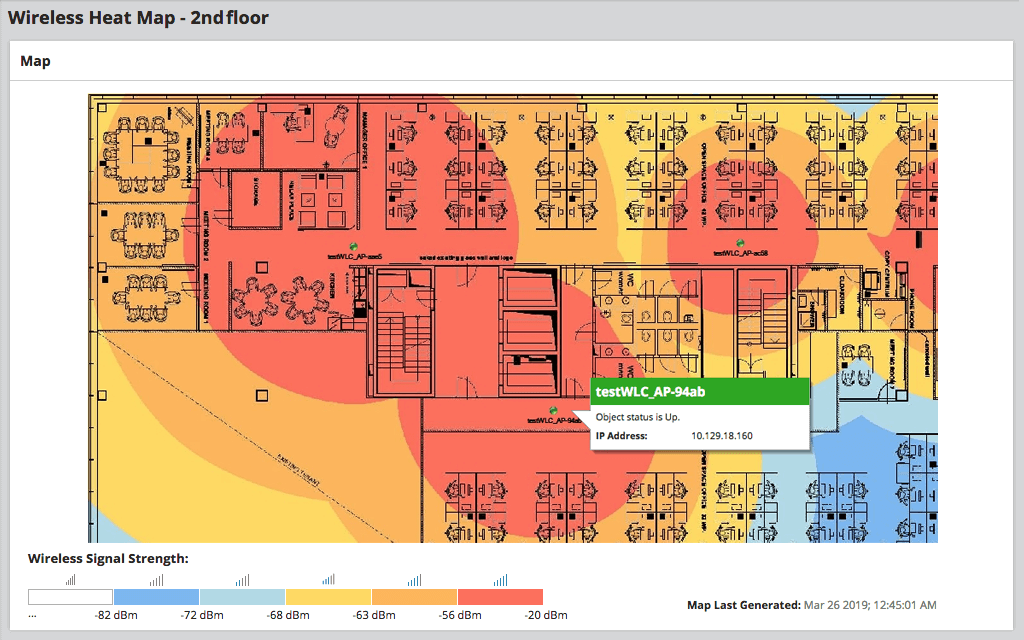
Task: Click signal bars icon above the yellow swatch
Action: point(329,580)
